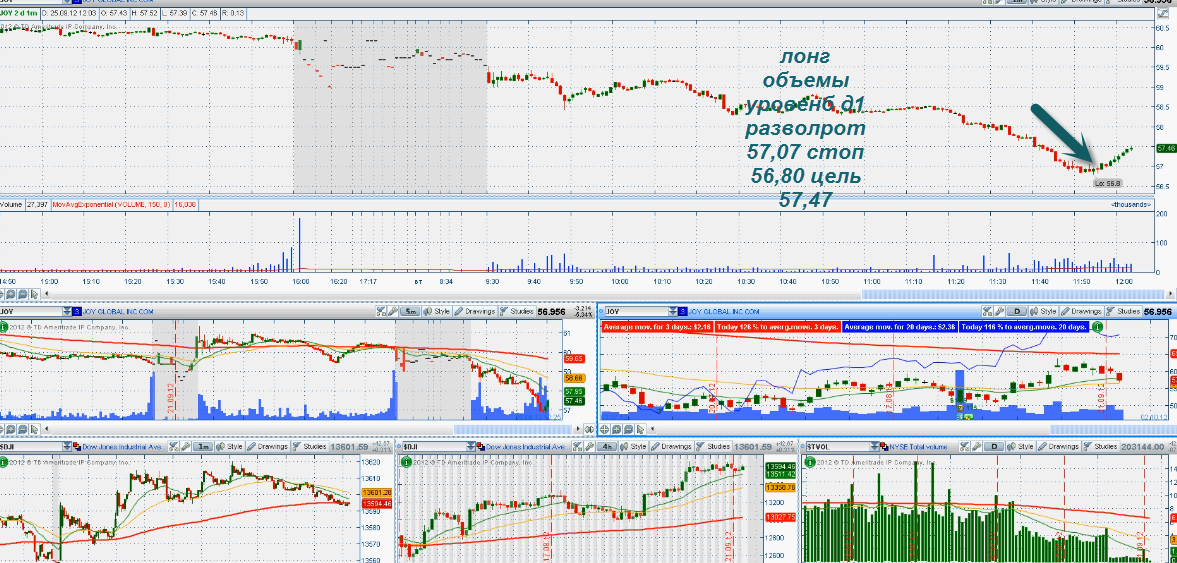
Task: Click the 'JOY 2 d 1m' label in top chart
Action: tap(19, 14)
